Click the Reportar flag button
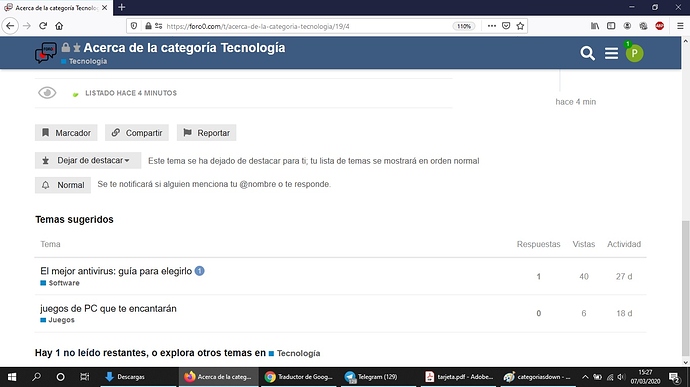The height and width of the screenshot is (387, 690). click(x=206, y=133)
